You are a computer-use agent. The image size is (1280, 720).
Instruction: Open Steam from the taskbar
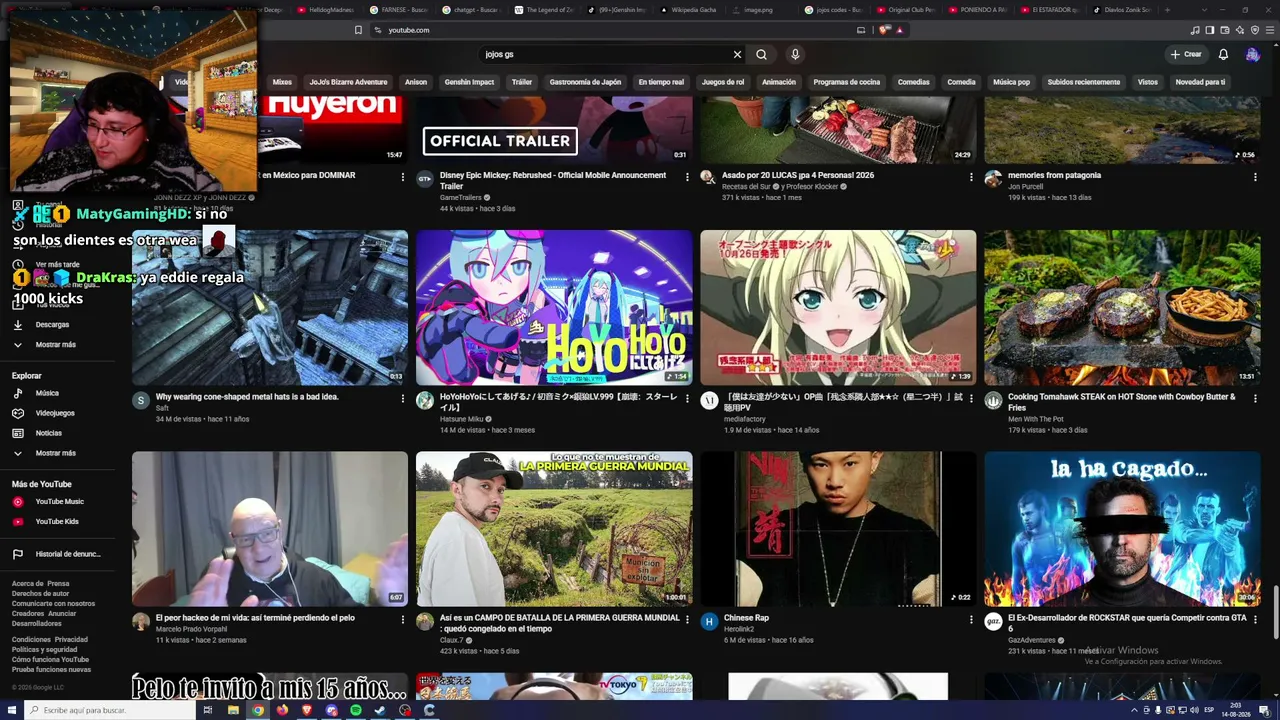pos(380,710)
